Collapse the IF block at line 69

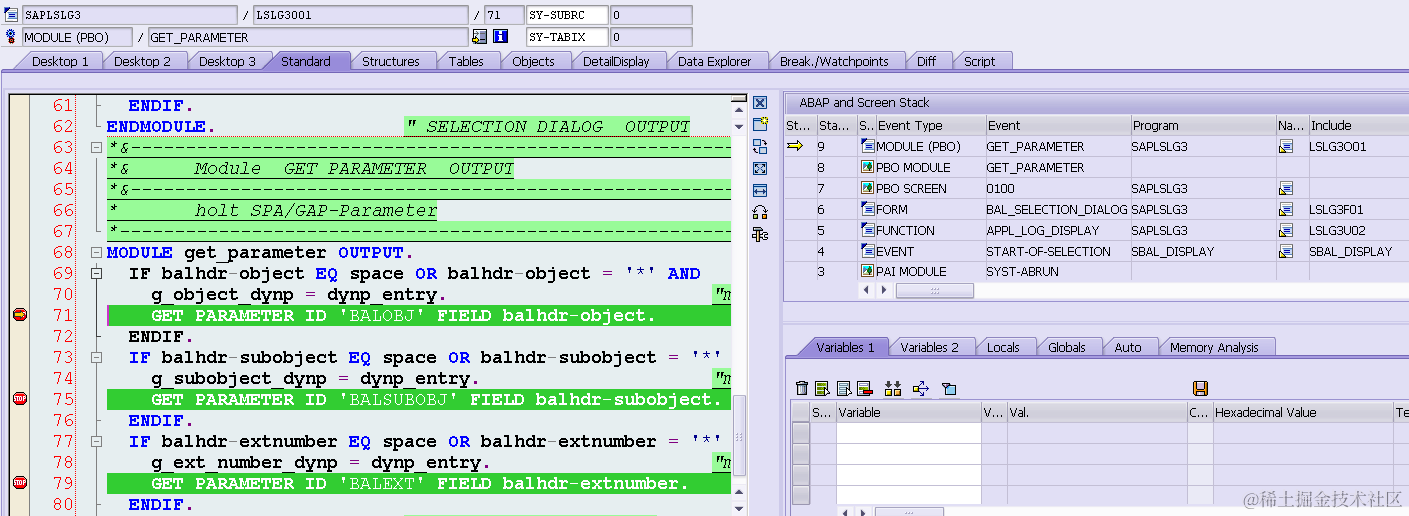97,273
